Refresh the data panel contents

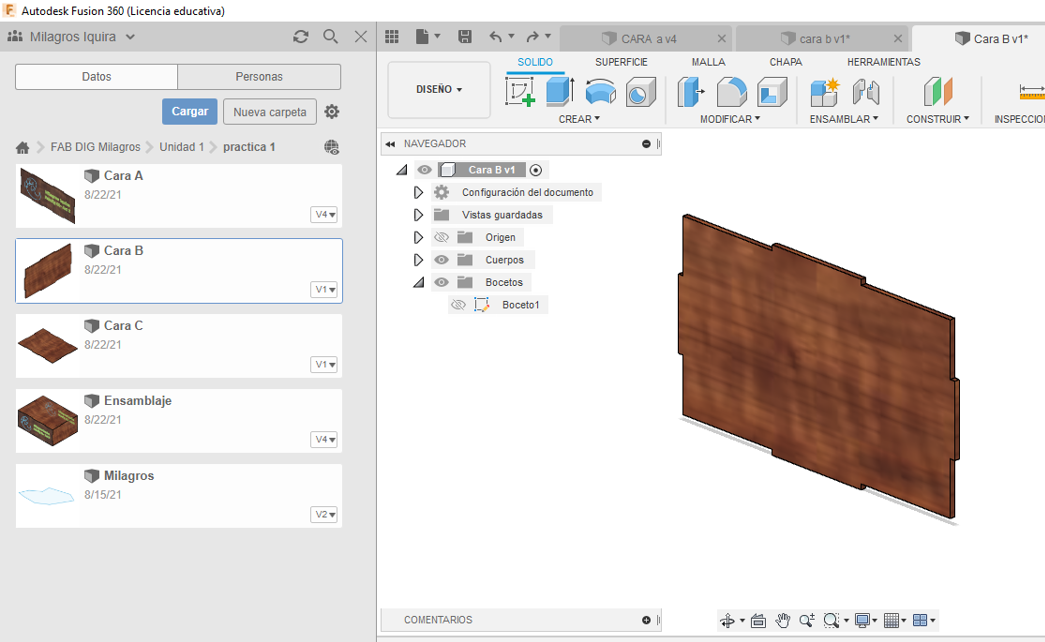click(300, 37)
